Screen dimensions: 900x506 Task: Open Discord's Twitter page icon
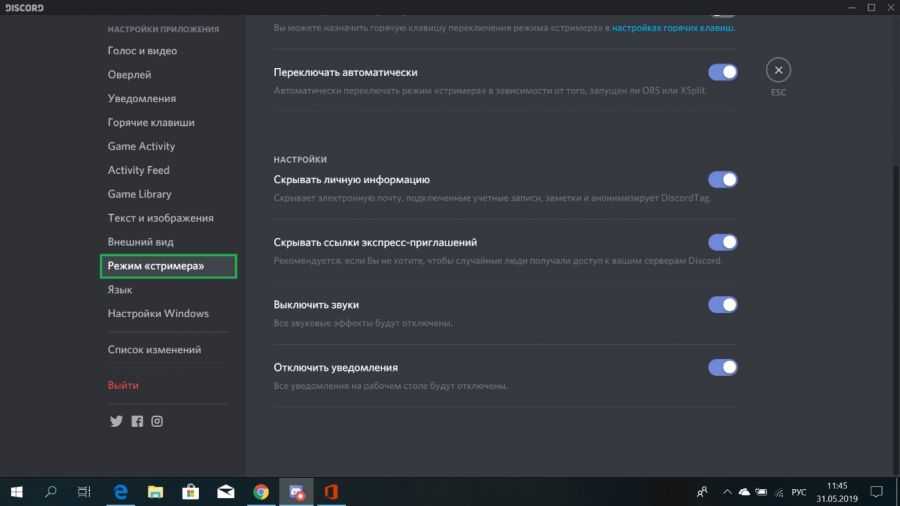(116, 421)
